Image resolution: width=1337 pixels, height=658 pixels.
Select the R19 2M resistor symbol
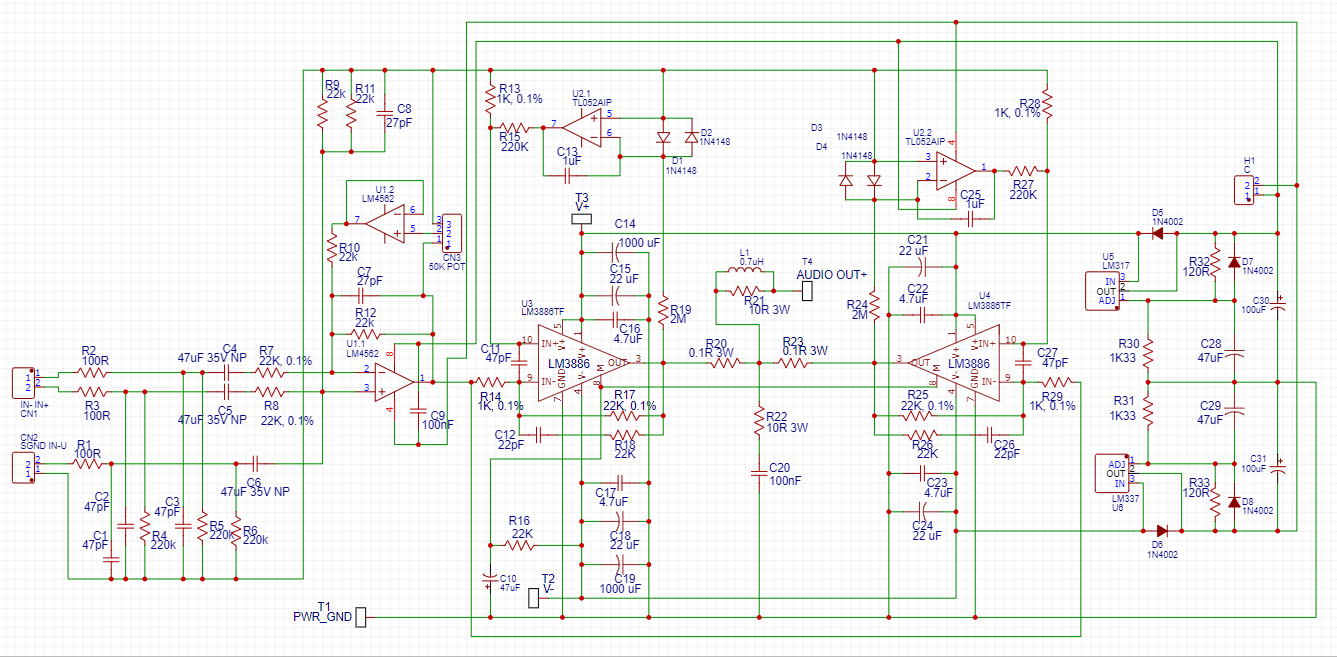pos(661,309)
